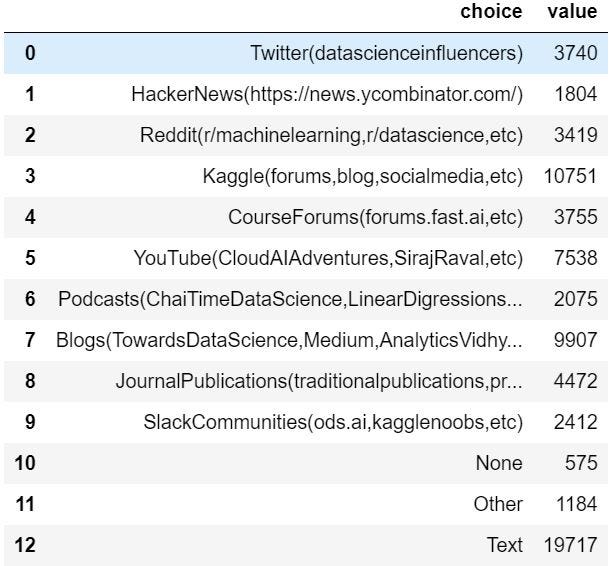Click the choice column header
The height and width of the screenshot is (566, 612).
(x=491, y=11)
